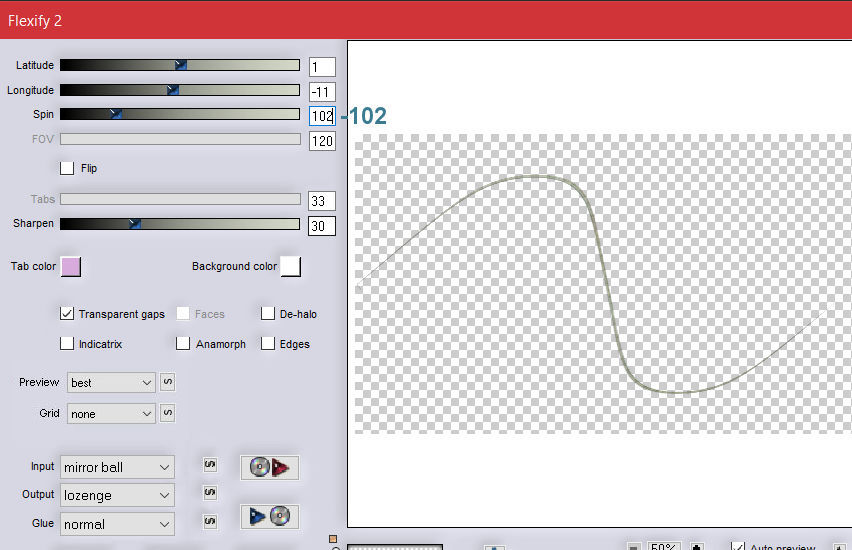Open the Grid dropdown
852x550 pixels.
click(111, 414)
